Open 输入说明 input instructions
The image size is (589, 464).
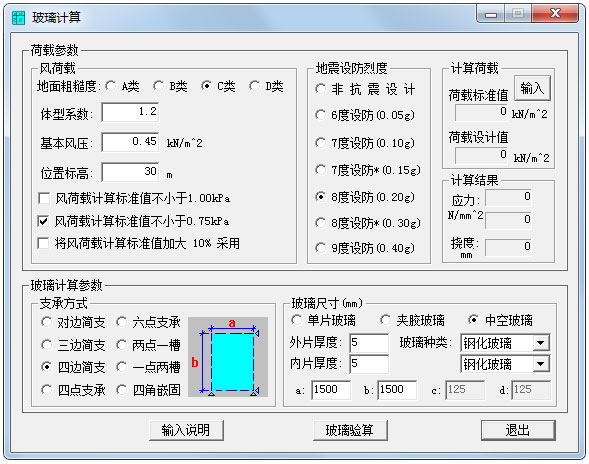186,430
